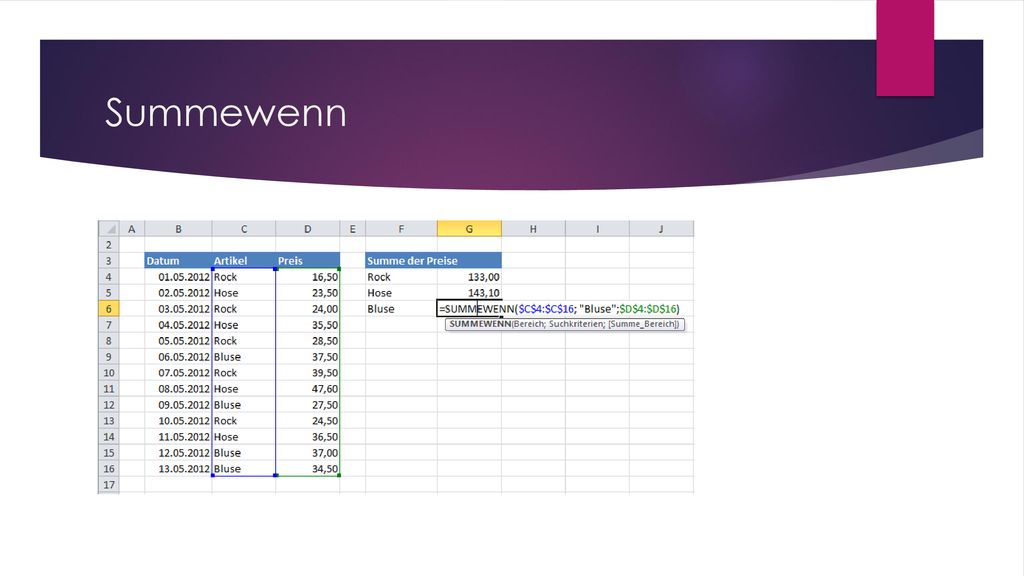1024x576 pixels.
Task: Click Bluse in Artikel row 9
Action: [x=244, y=357]
